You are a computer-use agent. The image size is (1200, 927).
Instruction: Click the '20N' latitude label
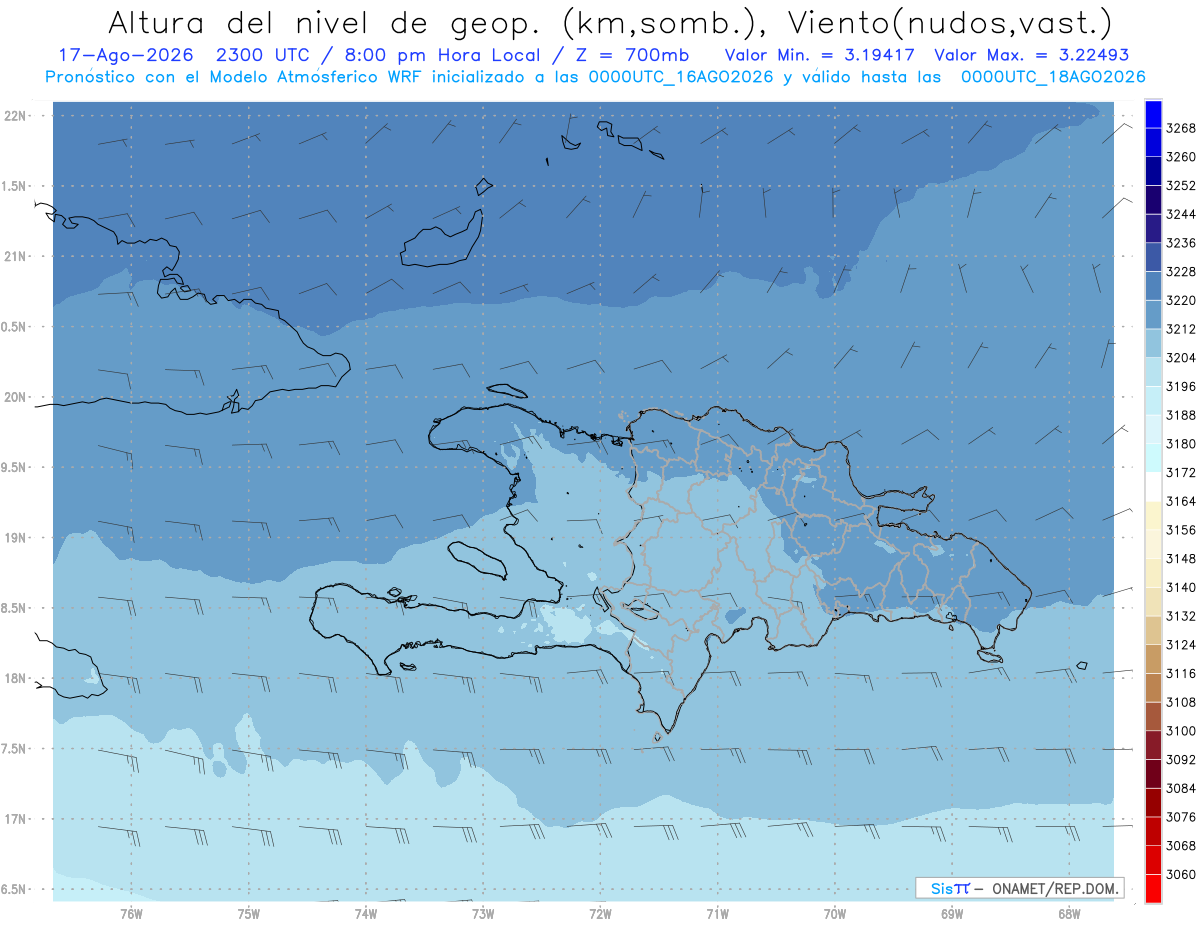pyautogui.click(x=15, y=397)
